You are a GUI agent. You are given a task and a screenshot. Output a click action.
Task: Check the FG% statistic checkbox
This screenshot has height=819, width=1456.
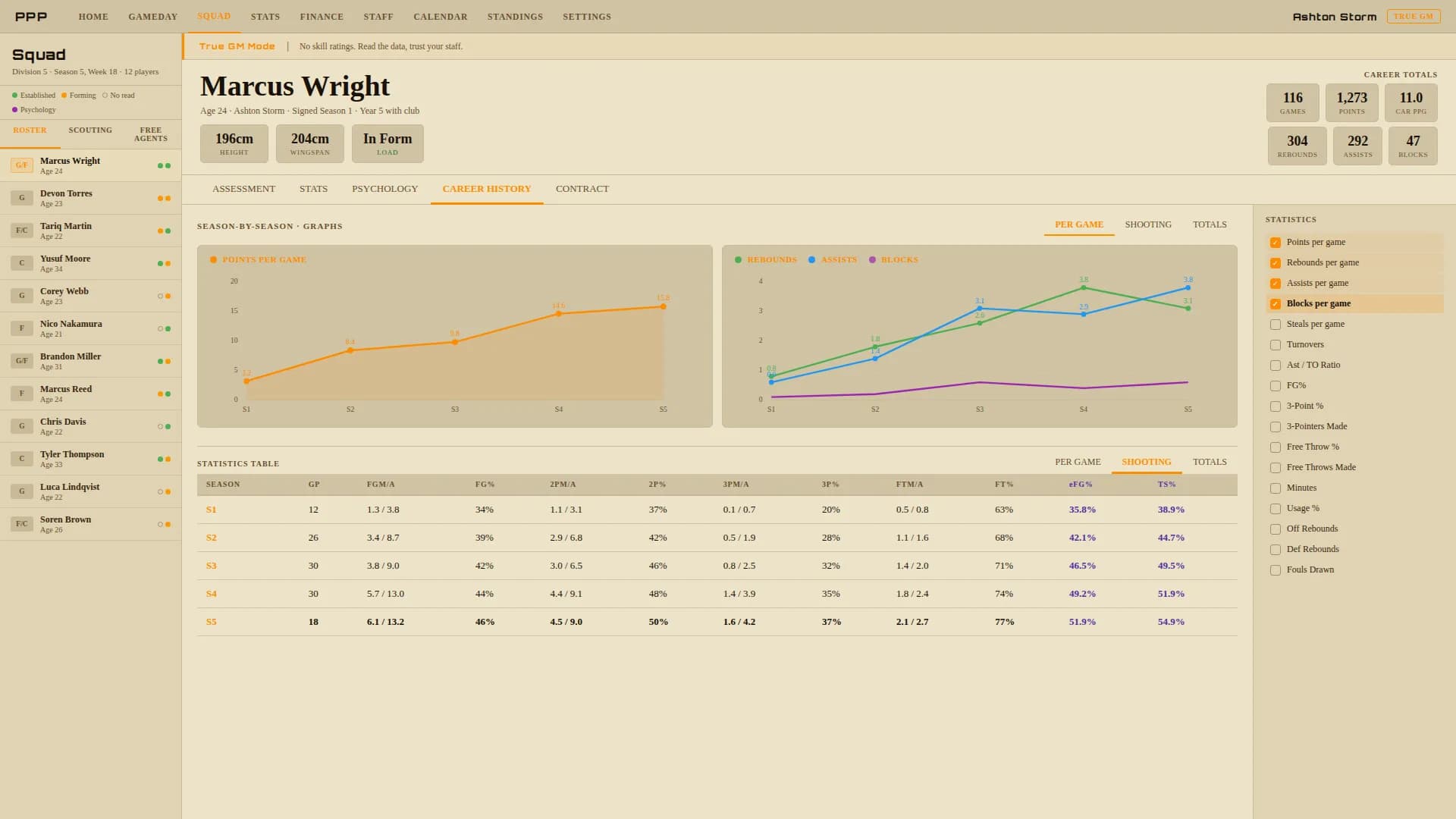[x=1276, y=386]
